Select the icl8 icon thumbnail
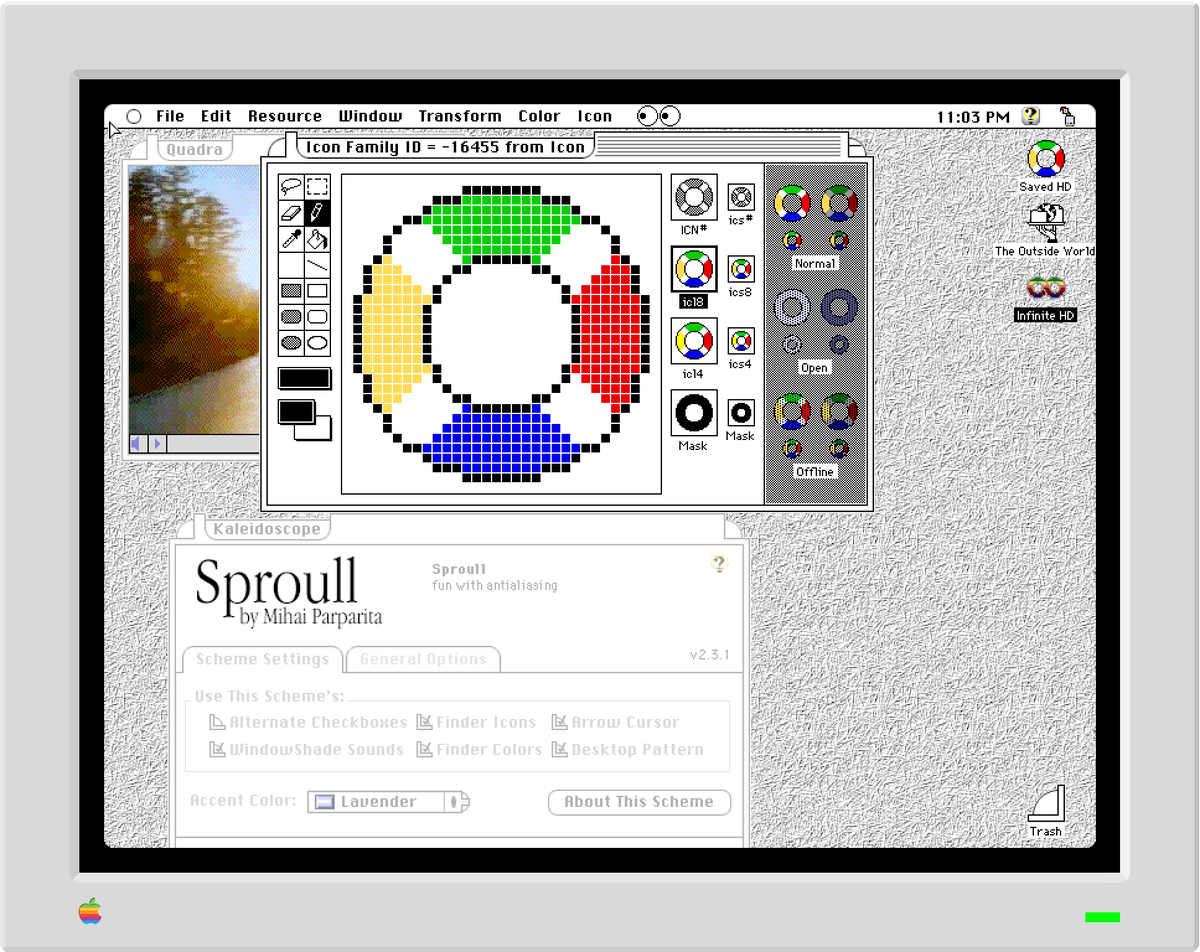Screen dimensions: 1200x952 pos(693,270)
